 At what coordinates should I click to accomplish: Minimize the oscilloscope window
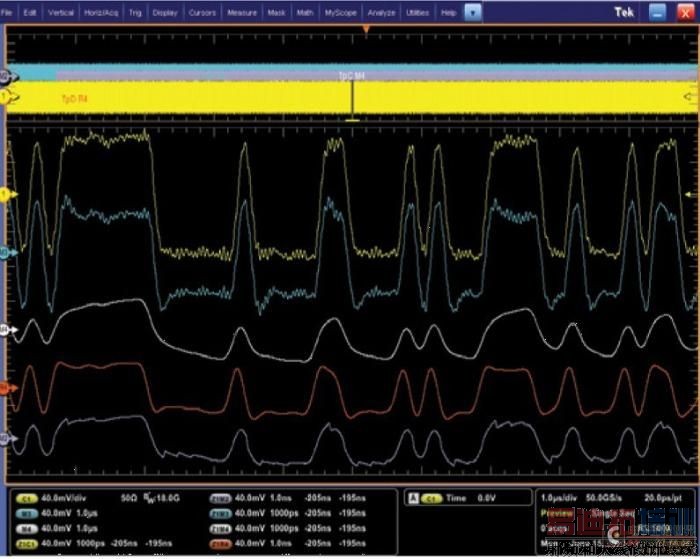coord(657,13)
